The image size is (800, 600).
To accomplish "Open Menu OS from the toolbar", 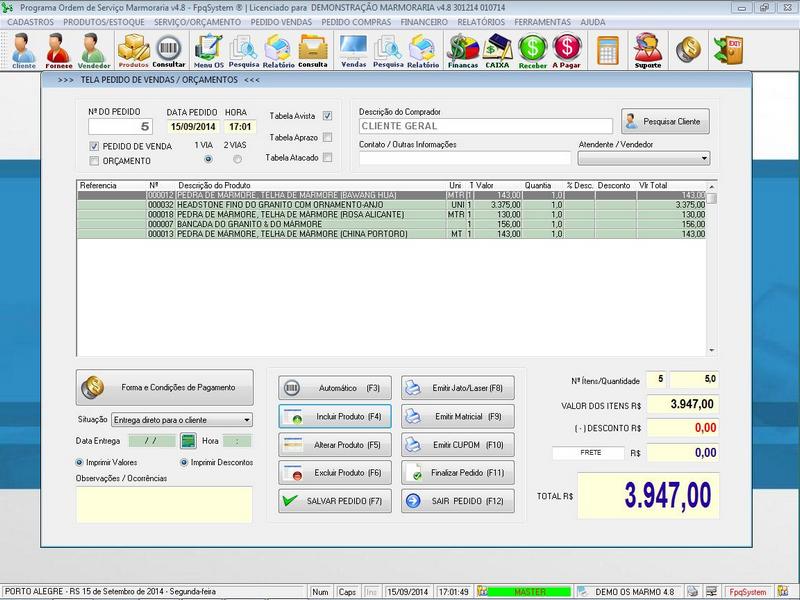I will (210, 48).
